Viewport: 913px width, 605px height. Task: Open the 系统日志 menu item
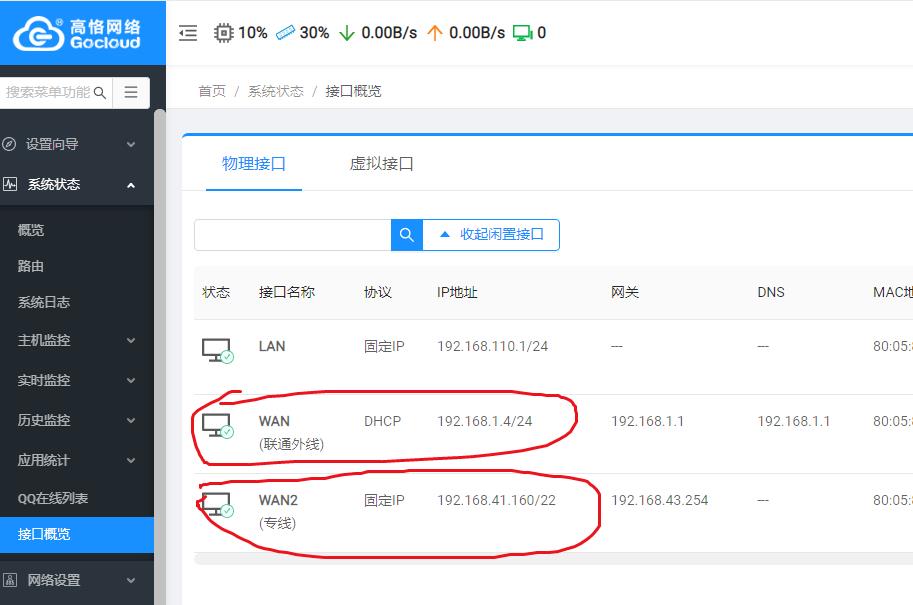tap(44, 302)
